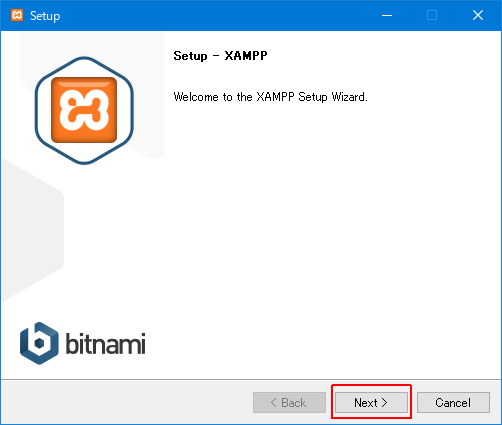Click the disabled Back button
The image size is (502, 425).
[x=289, y=403]
